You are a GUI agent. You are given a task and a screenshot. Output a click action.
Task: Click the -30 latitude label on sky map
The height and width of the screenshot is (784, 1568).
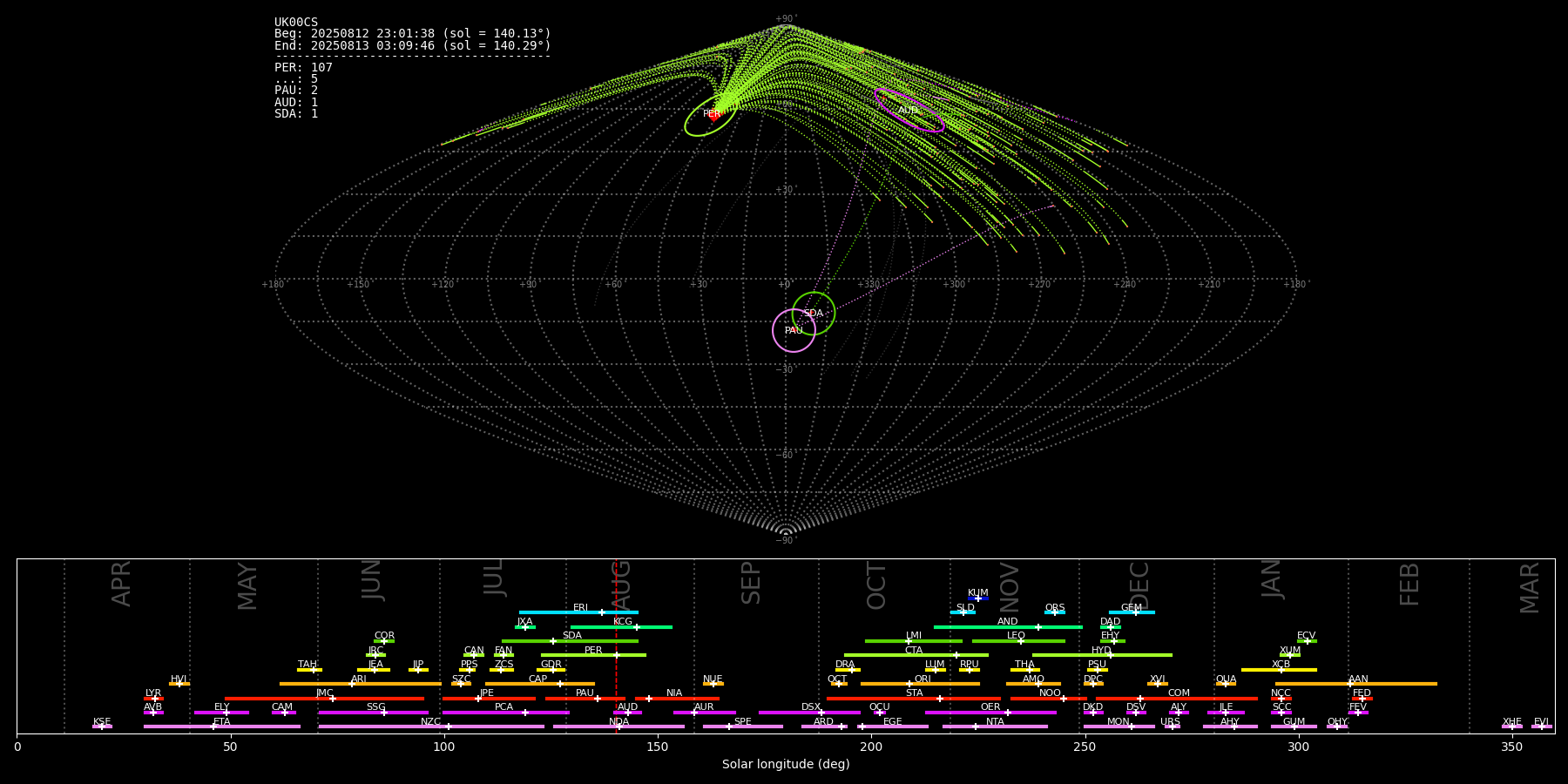click(785, 369)
